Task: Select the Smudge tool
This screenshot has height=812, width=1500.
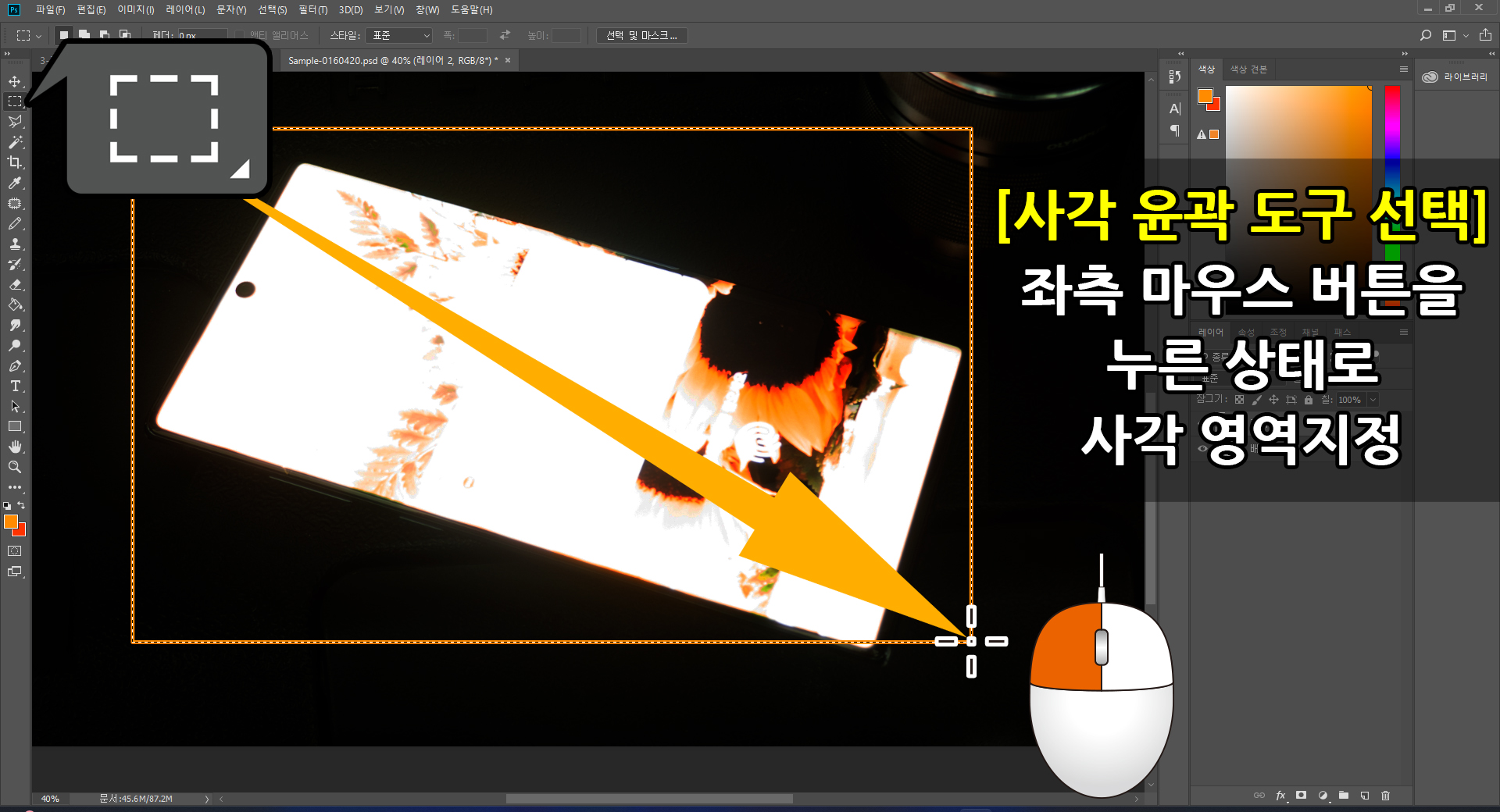Action: 15,325
